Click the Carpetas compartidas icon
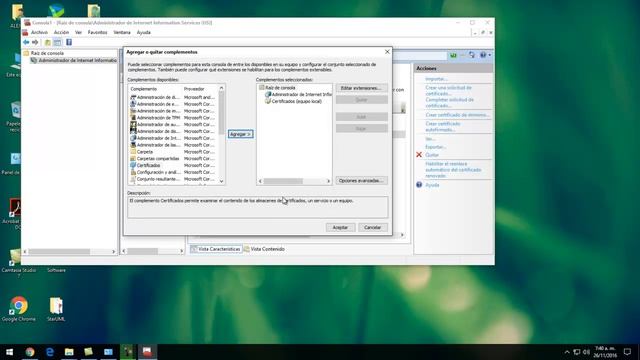The height and width of the screenshot is (360, 640). point(133,158)
